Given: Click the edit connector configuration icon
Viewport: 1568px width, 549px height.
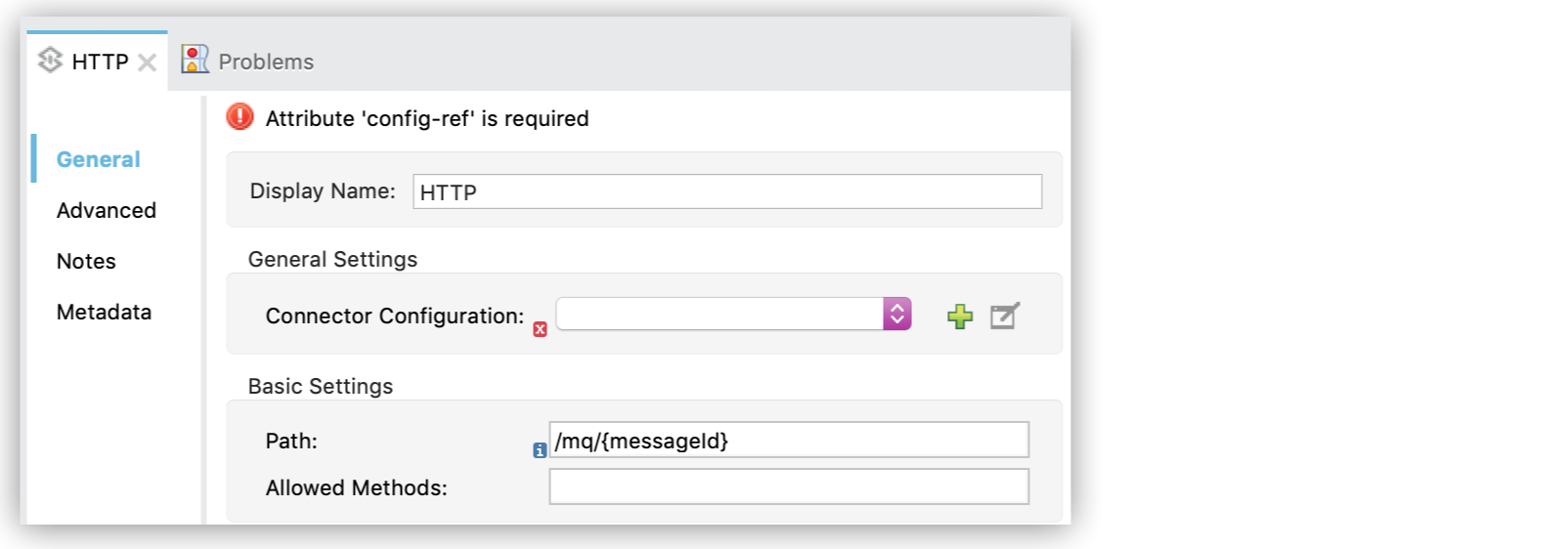Looking at the screenshot, I should 1004,316.
